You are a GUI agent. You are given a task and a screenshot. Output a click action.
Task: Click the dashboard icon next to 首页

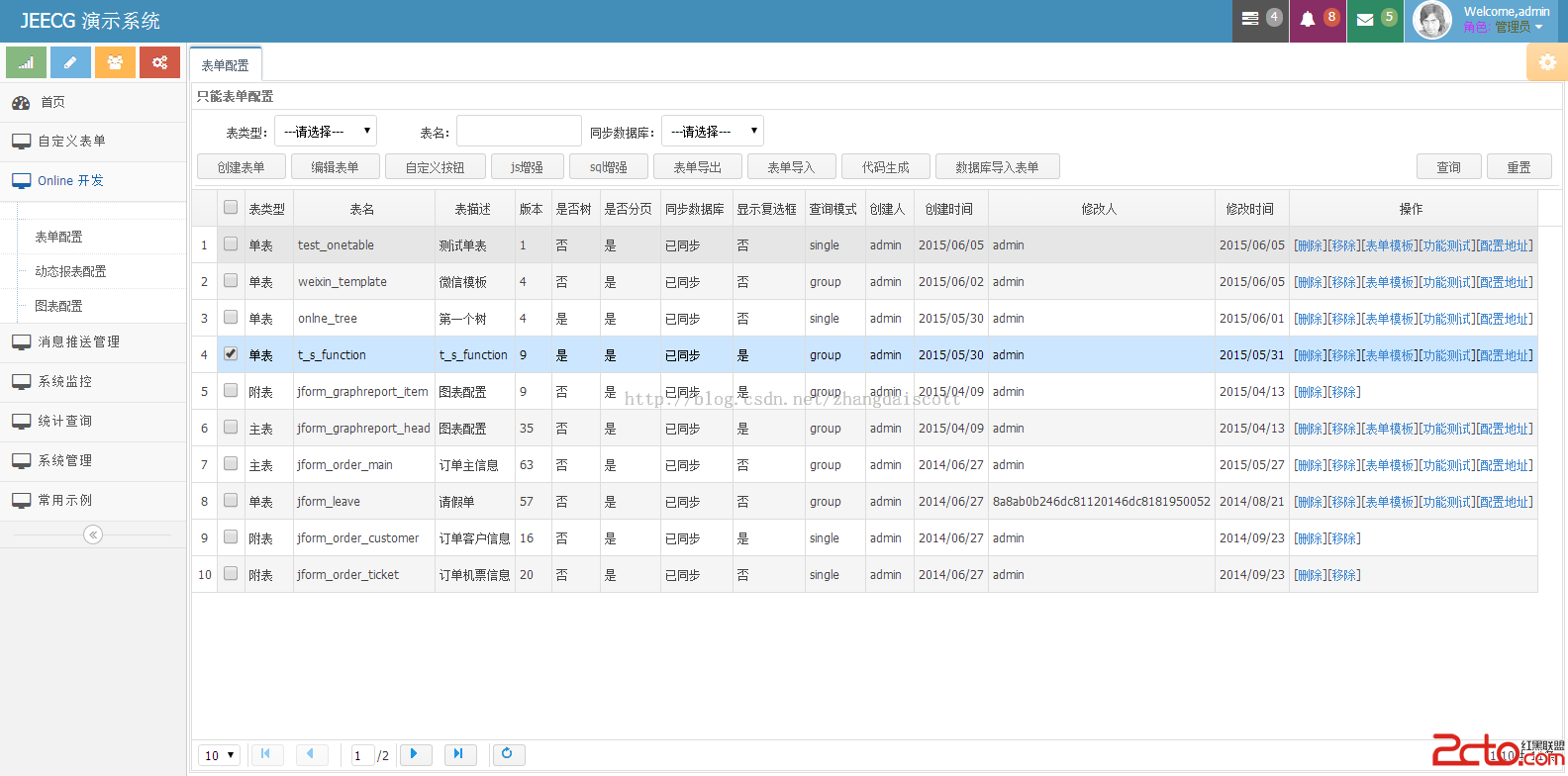coord(21,102)
